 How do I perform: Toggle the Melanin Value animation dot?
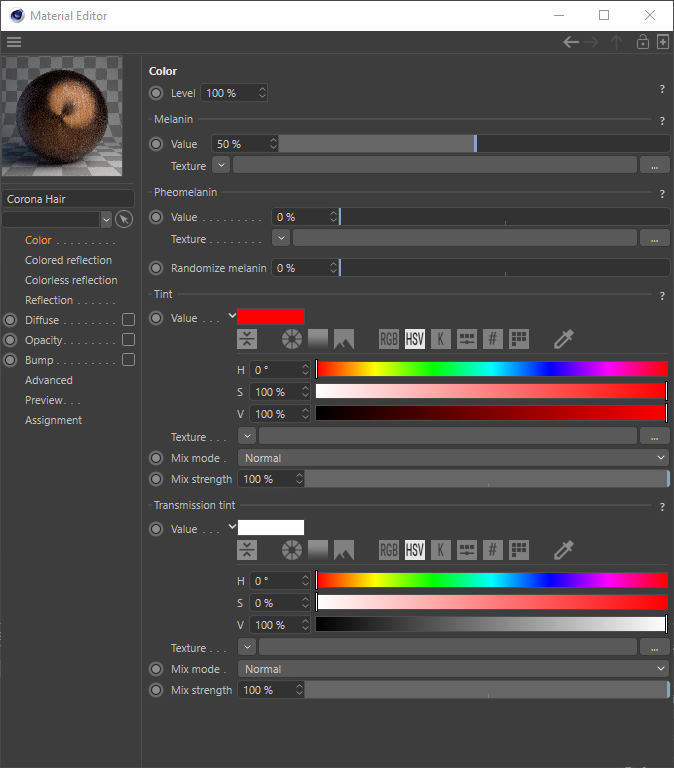[156, 144]
